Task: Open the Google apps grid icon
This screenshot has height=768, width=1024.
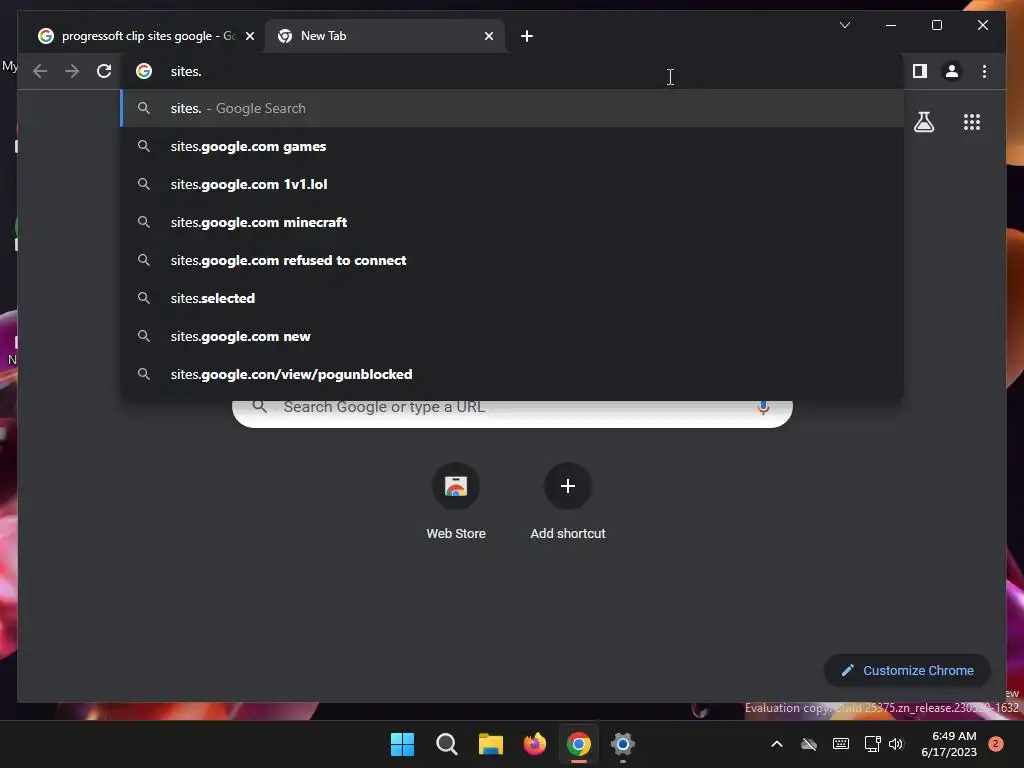Action: pyautogui.click(x=972, y=122)
